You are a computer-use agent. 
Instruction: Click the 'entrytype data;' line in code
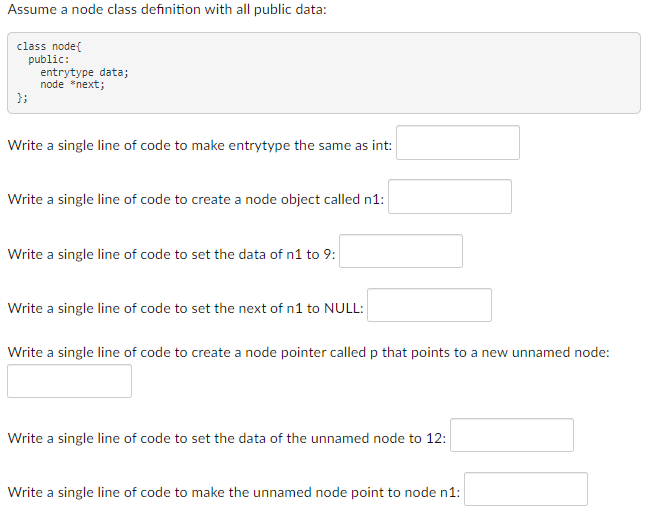(x=84, y=72)
